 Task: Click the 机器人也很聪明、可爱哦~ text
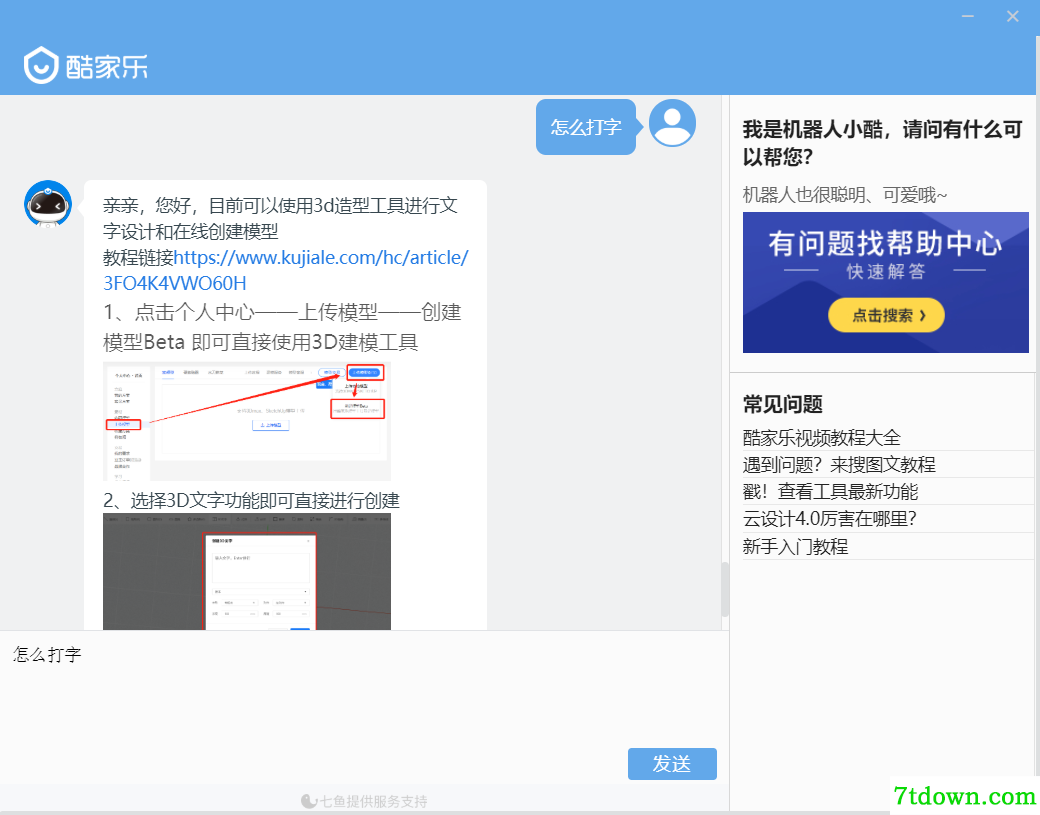coord(845,195)
